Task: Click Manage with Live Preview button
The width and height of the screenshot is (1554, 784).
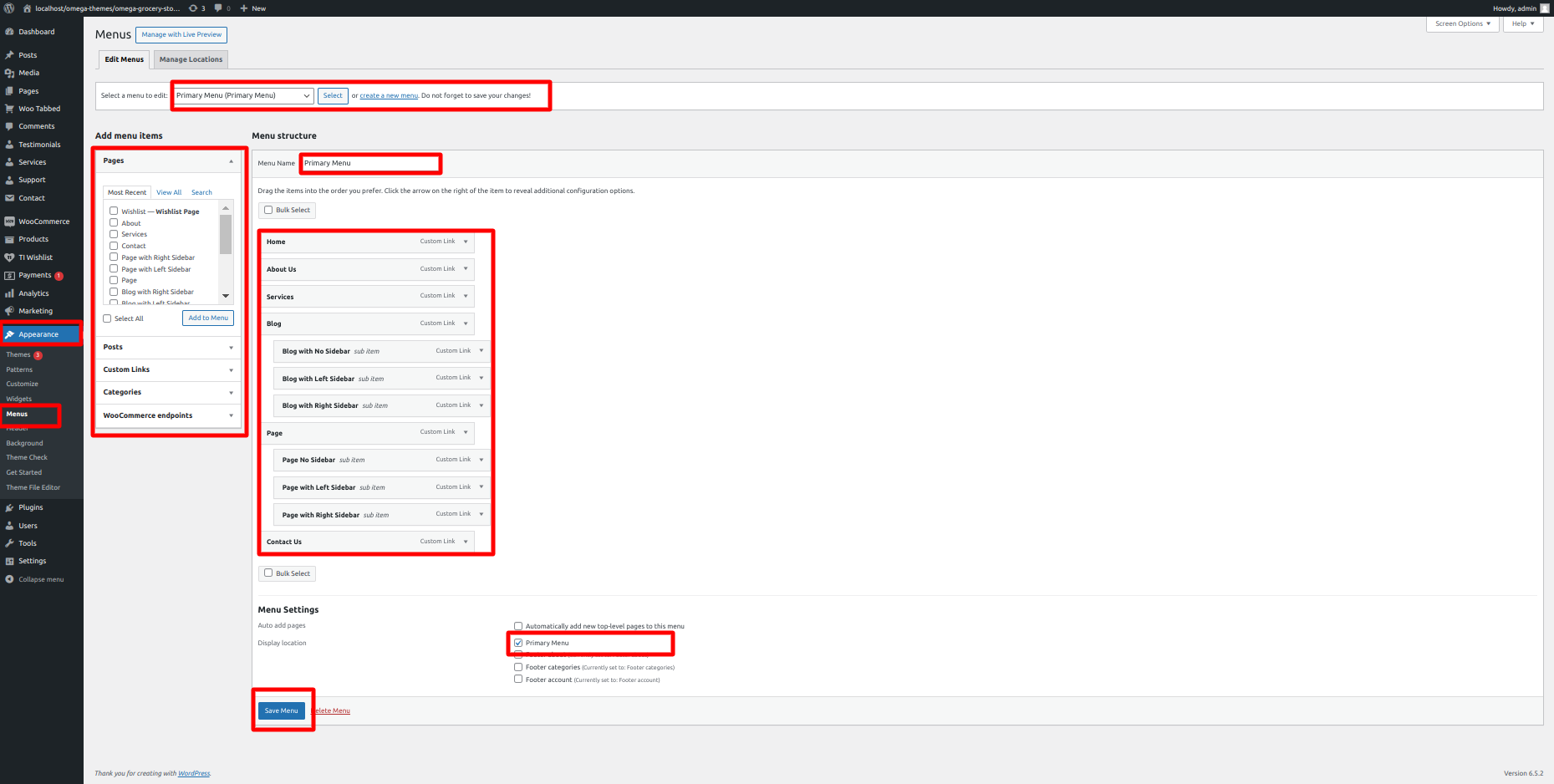Action: 181,34
